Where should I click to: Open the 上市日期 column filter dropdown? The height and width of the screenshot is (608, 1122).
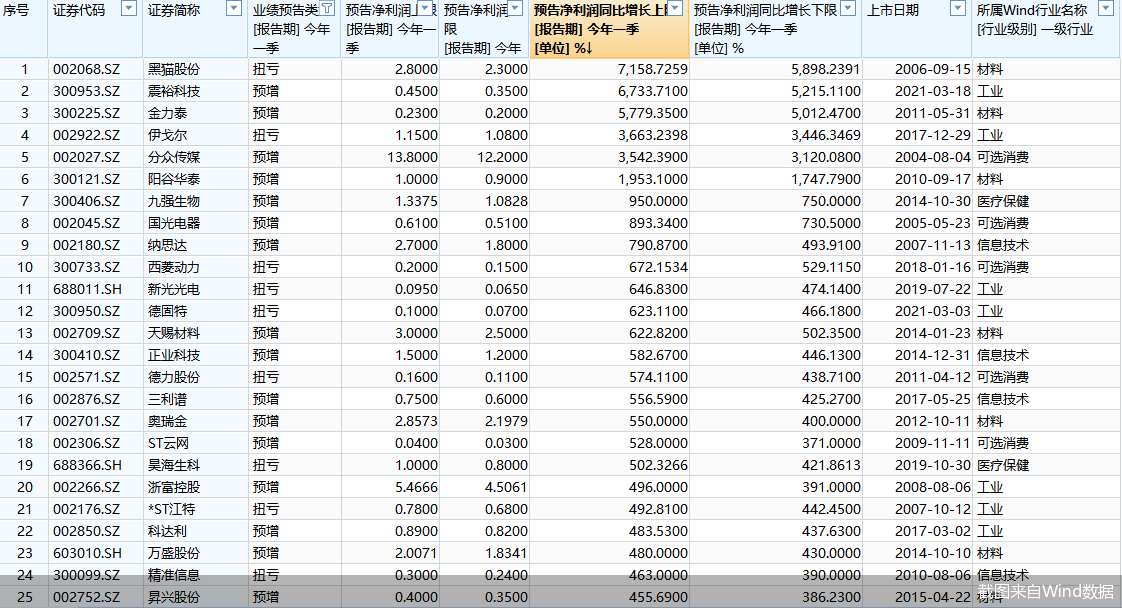coord(958,9)
